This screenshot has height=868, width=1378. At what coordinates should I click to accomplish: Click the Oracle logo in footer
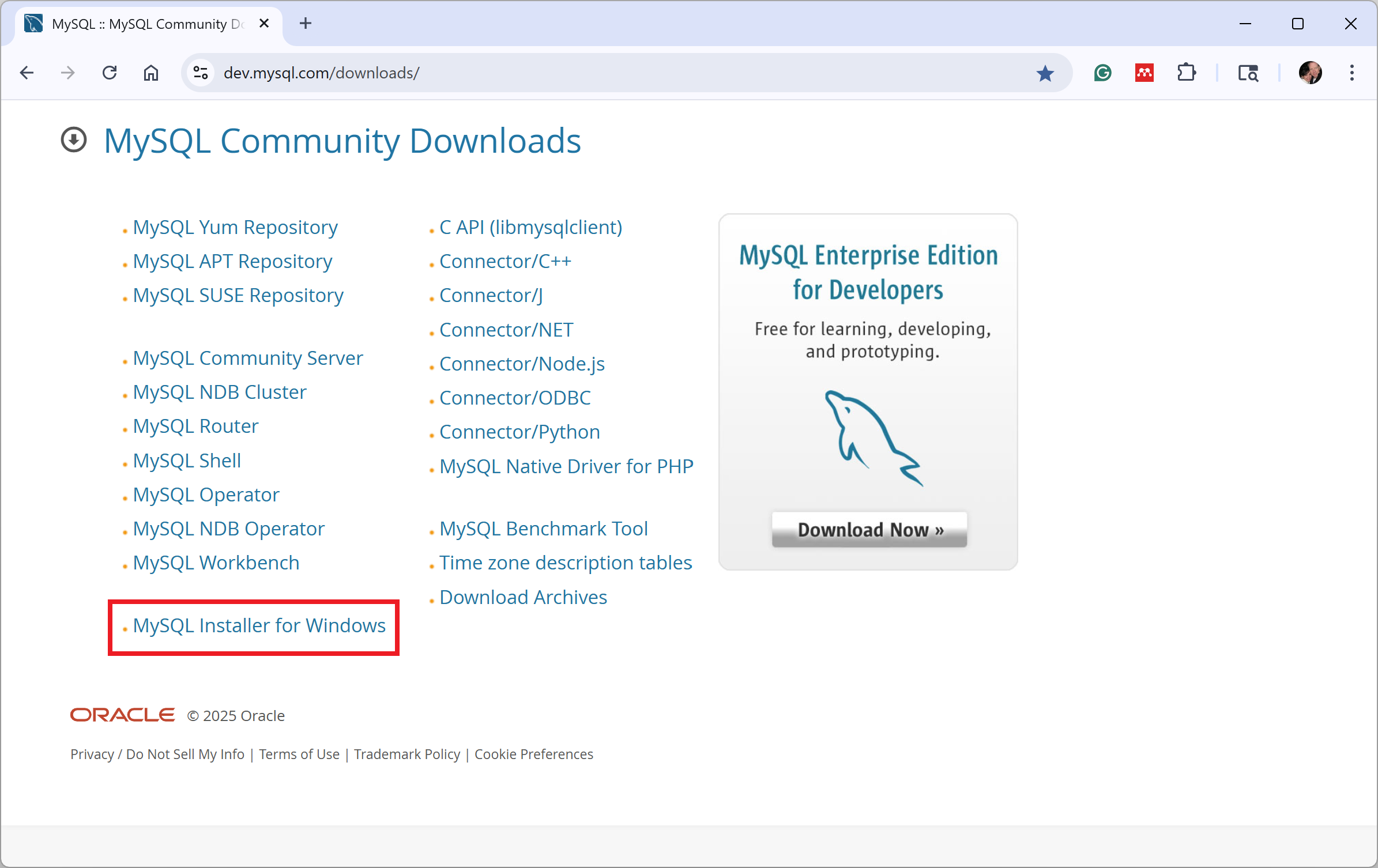click(122, 715)
